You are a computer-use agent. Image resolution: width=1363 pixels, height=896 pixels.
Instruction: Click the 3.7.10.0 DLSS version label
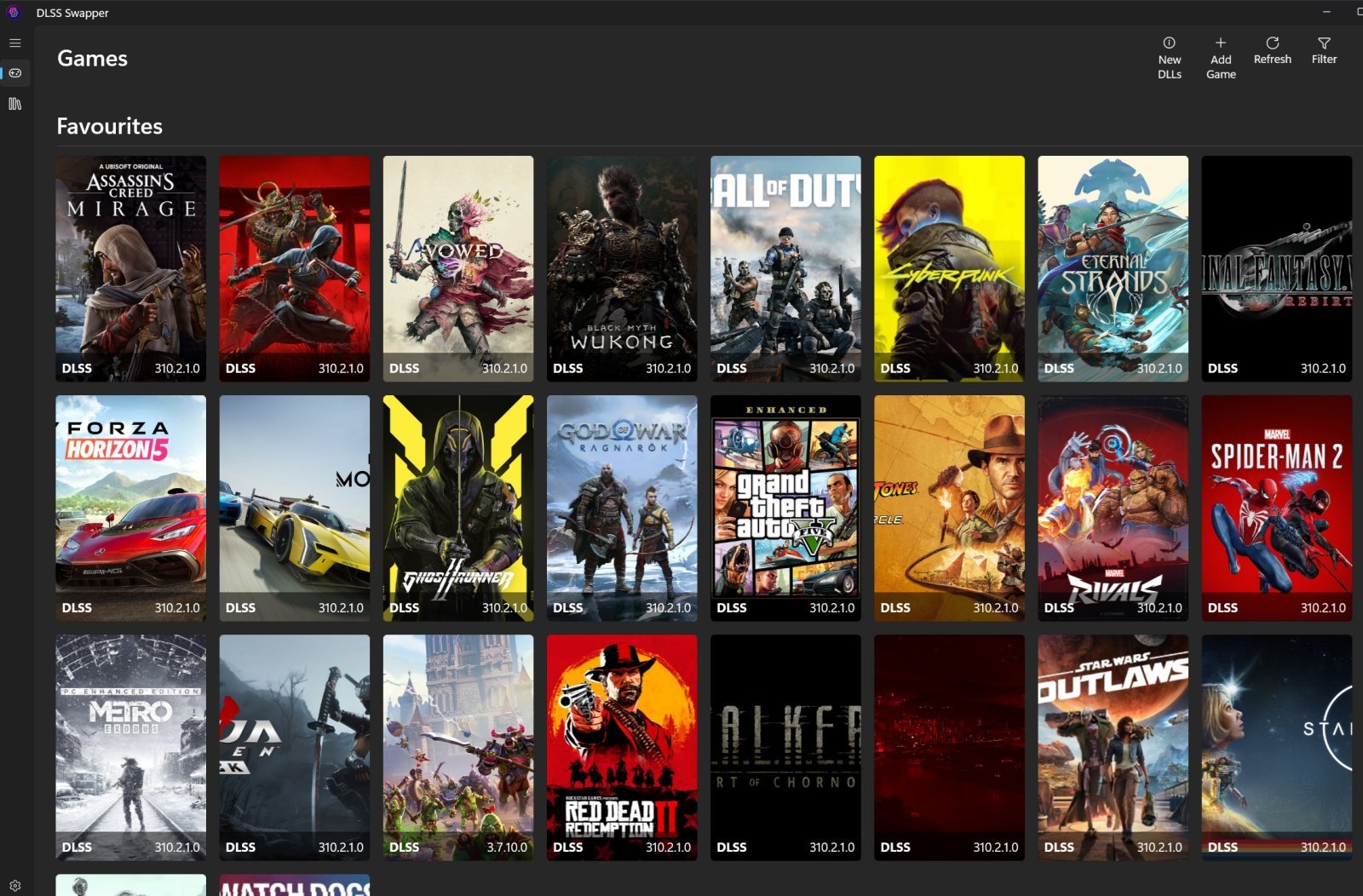[507, 847]
